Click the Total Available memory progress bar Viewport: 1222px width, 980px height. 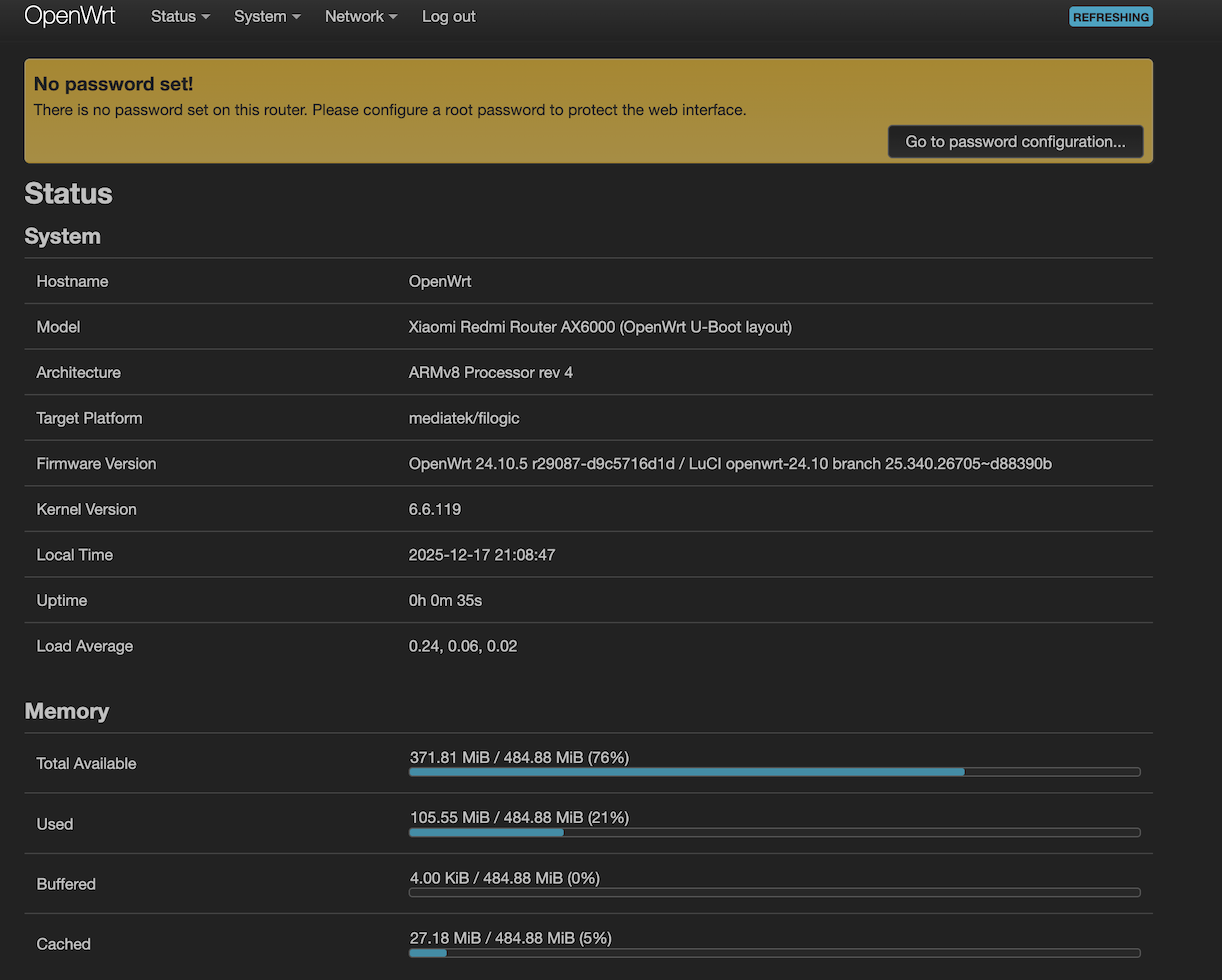click(x=774, y=772)
